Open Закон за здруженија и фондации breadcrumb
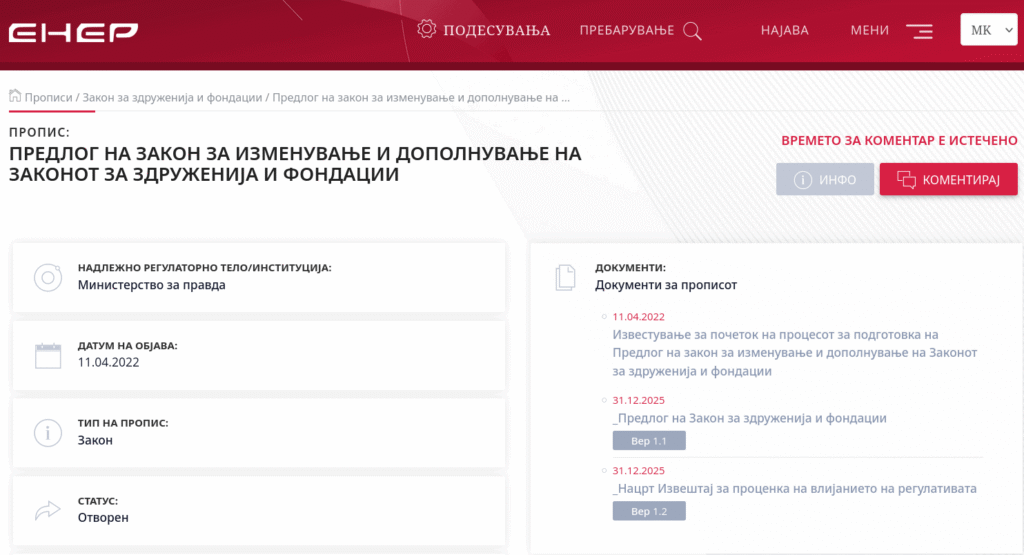This screenshot has width=1024, height=555. tap(172, 97)
